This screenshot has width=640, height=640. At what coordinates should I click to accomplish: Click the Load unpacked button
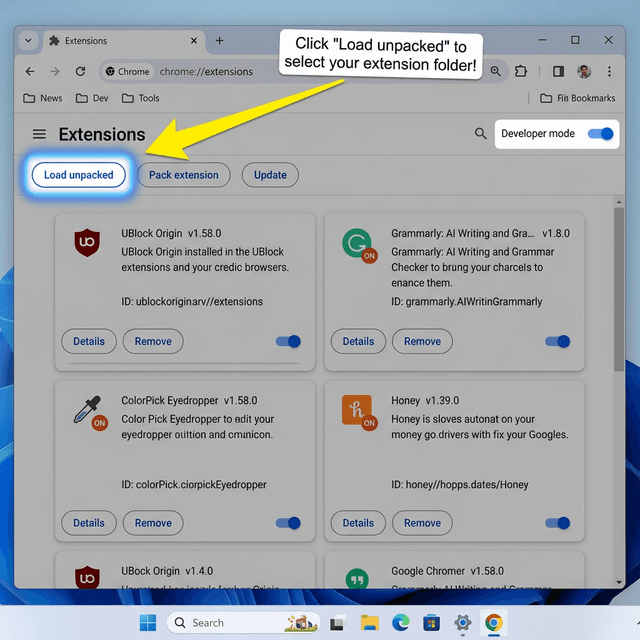point(78,175)
